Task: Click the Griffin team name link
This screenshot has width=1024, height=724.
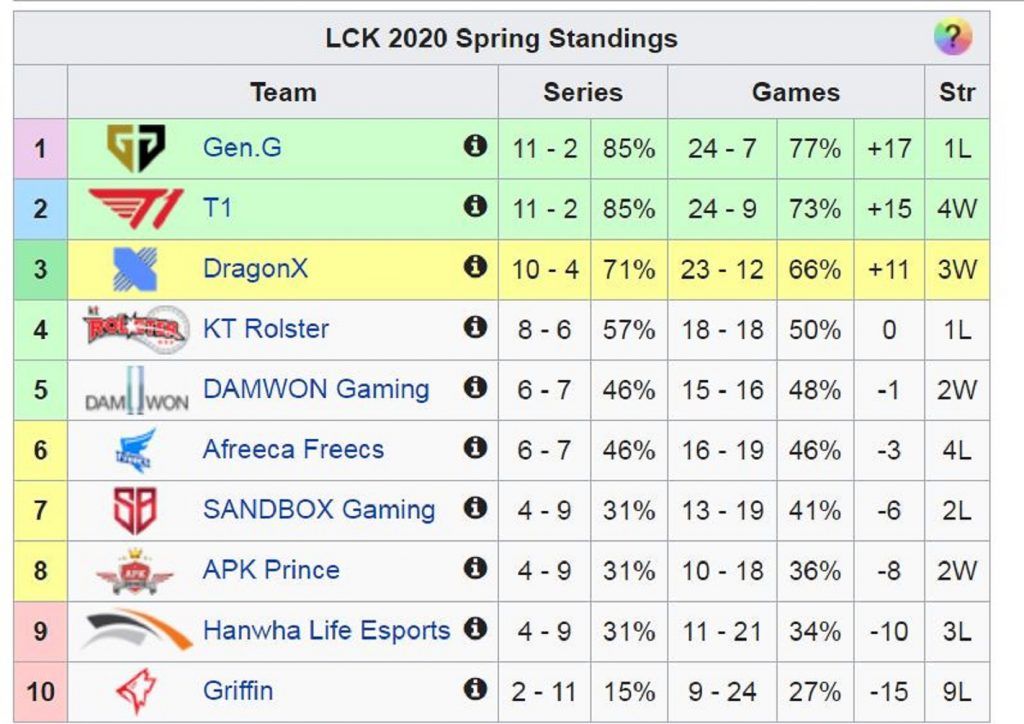Action: (237, 691)
